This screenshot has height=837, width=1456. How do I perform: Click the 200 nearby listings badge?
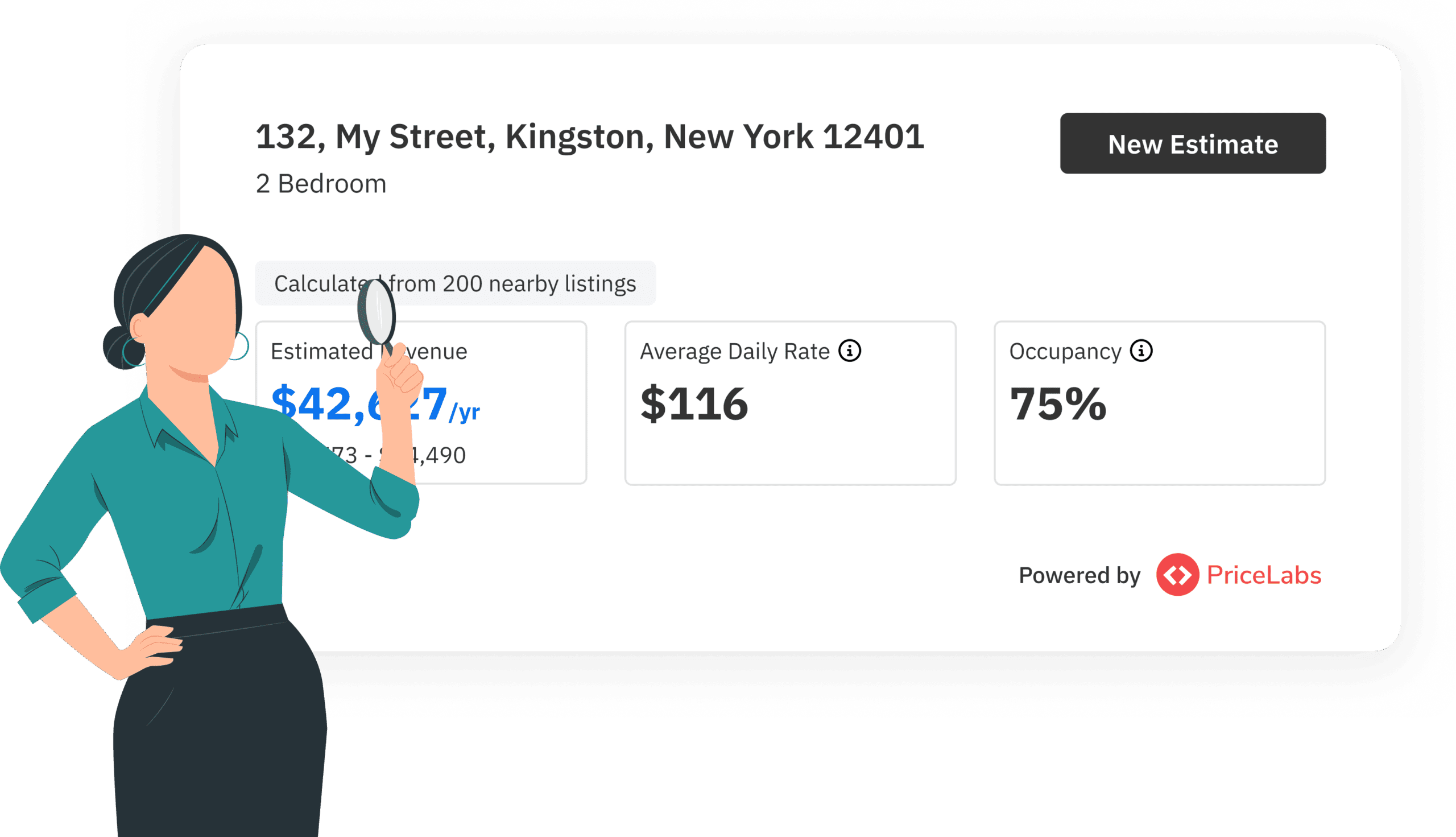coord(511,283)
